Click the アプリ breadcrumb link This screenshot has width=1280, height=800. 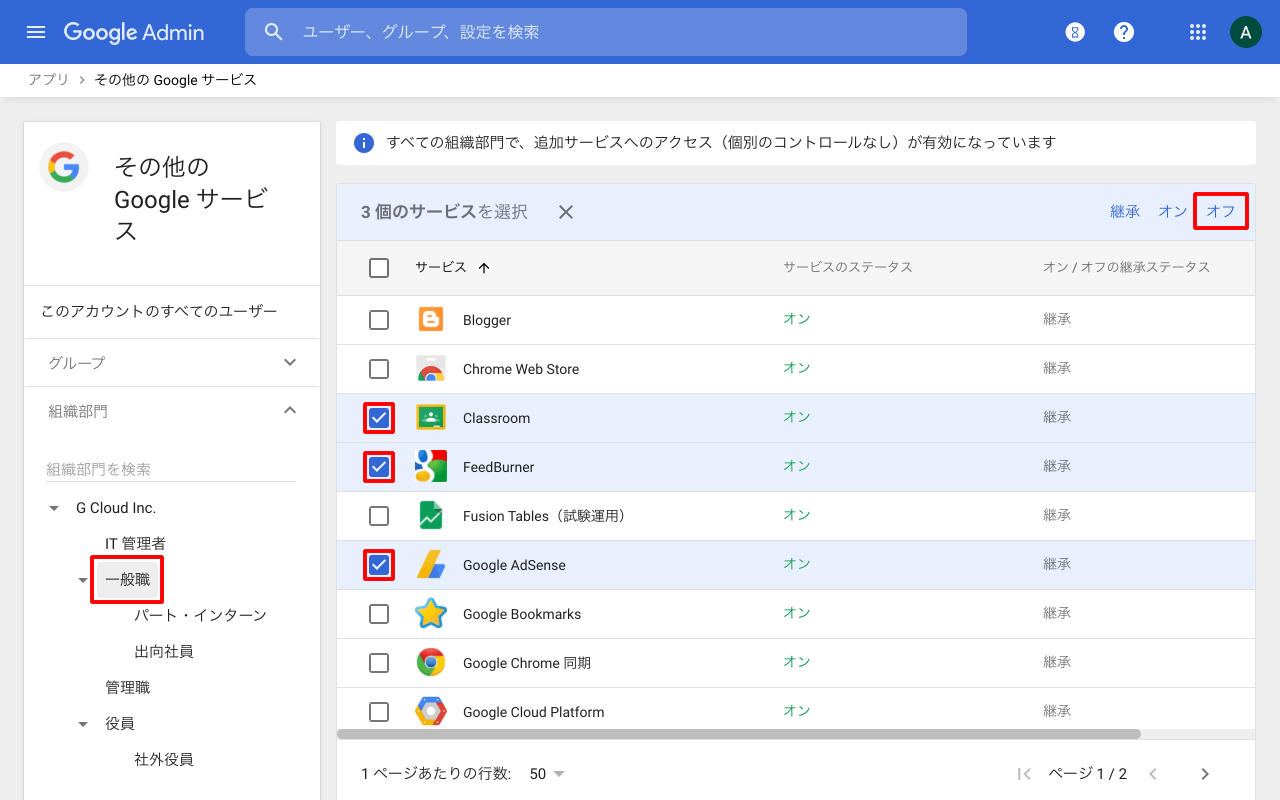click(x=48, y=80)
